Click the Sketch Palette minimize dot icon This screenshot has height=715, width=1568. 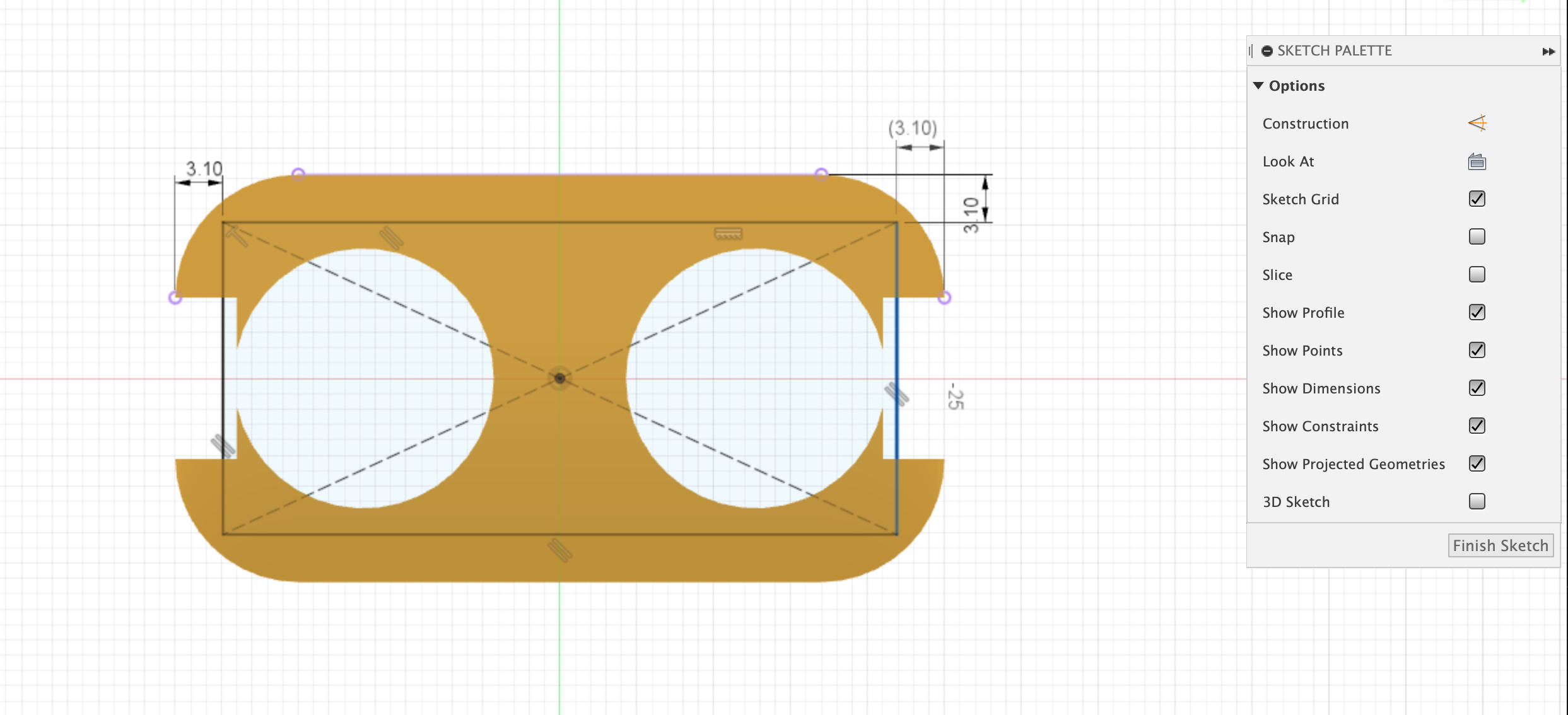tap(1267, 51)
